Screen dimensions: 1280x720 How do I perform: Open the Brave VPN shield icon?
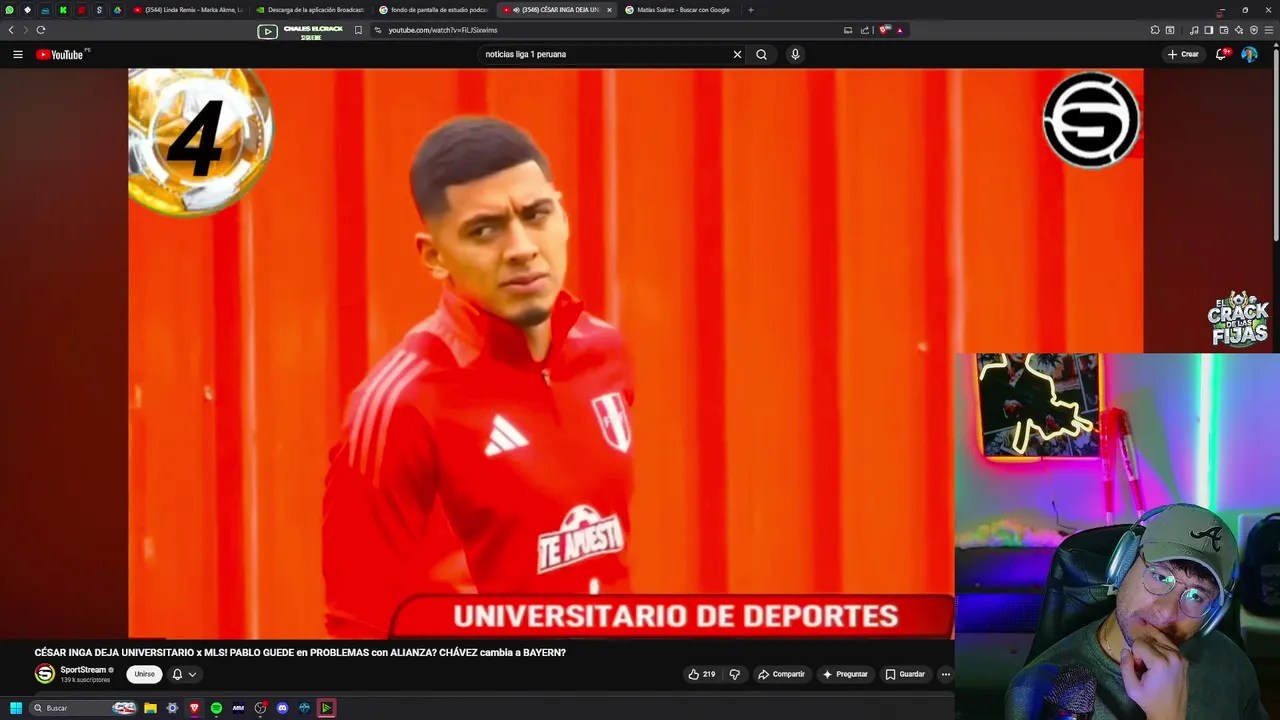click(x=1254, y=30)
